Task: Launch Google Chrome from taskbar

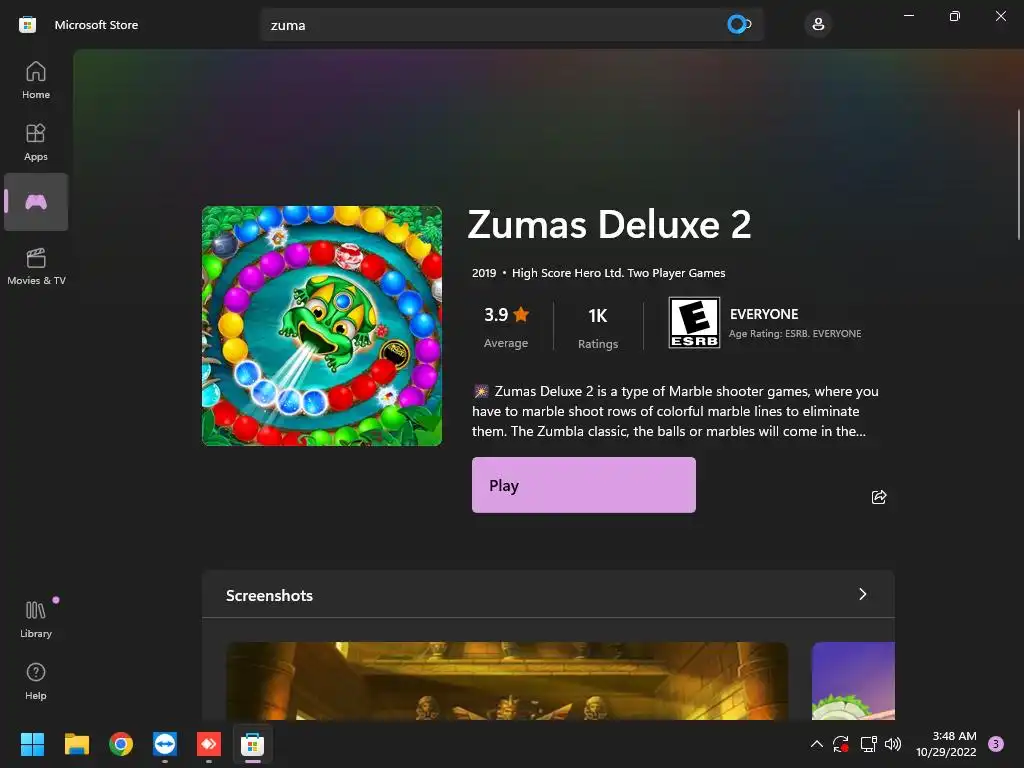Action: click(121, 744)
